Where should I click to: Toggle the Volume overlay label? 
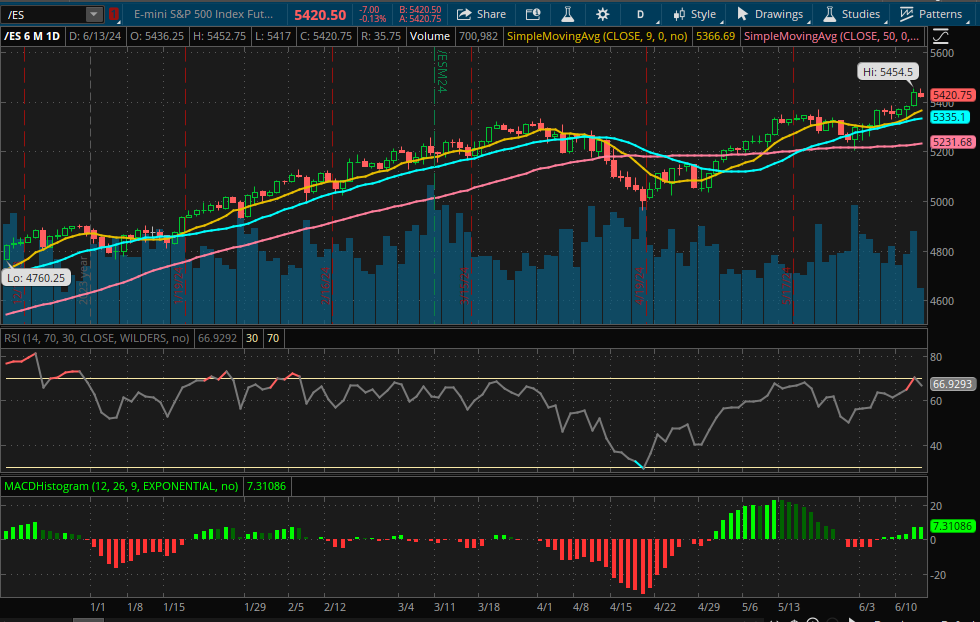429,36
